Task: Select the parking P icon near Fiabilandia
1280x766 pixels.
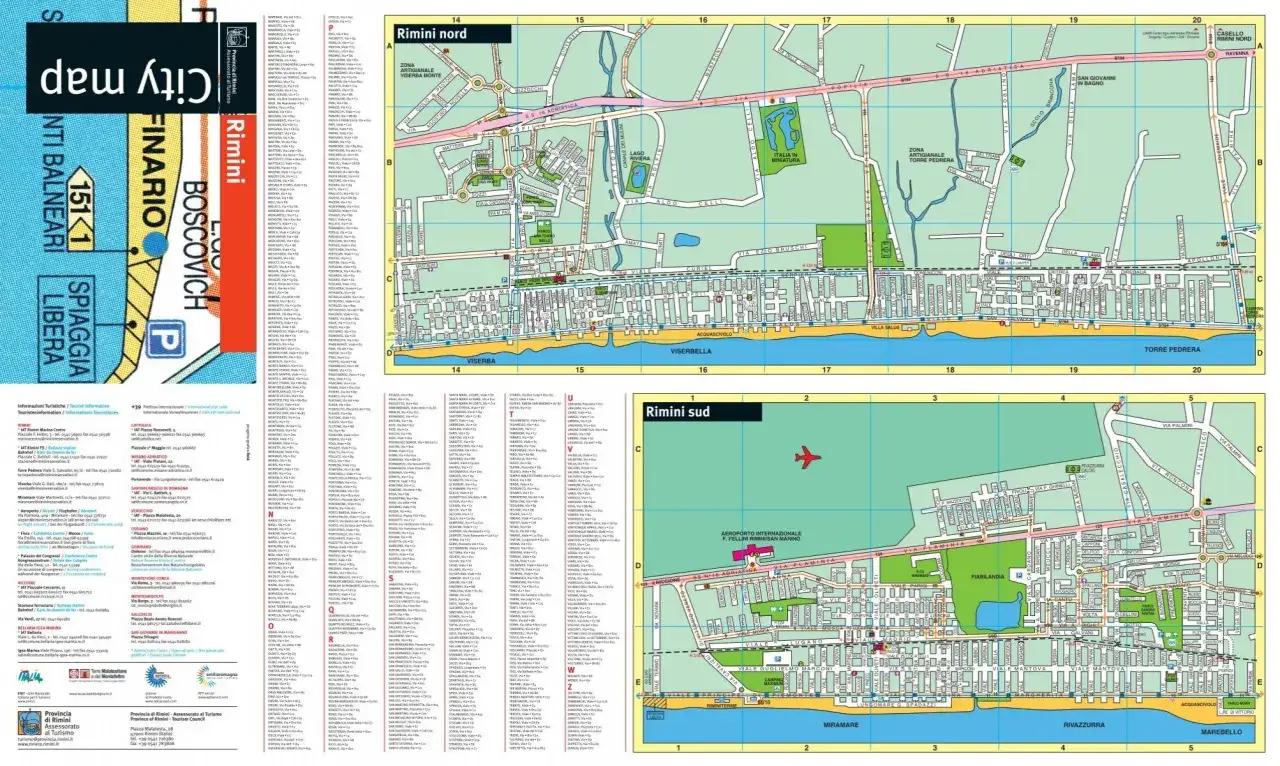Action: pyautogui.click(x=1018, y=573)
